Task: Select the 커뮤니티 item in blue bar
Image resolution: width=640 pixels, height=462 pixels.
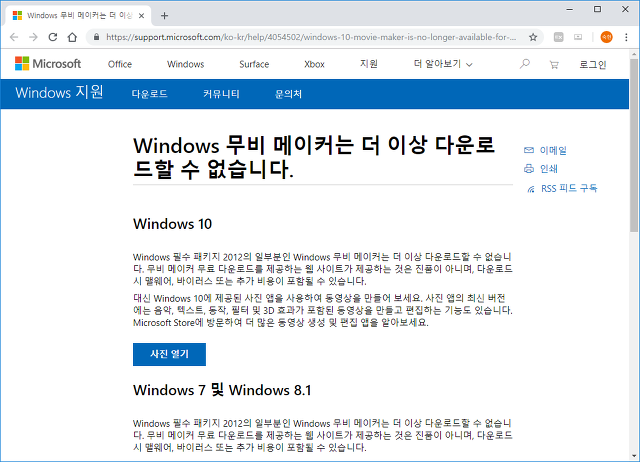Action: [x=221, y=94]
